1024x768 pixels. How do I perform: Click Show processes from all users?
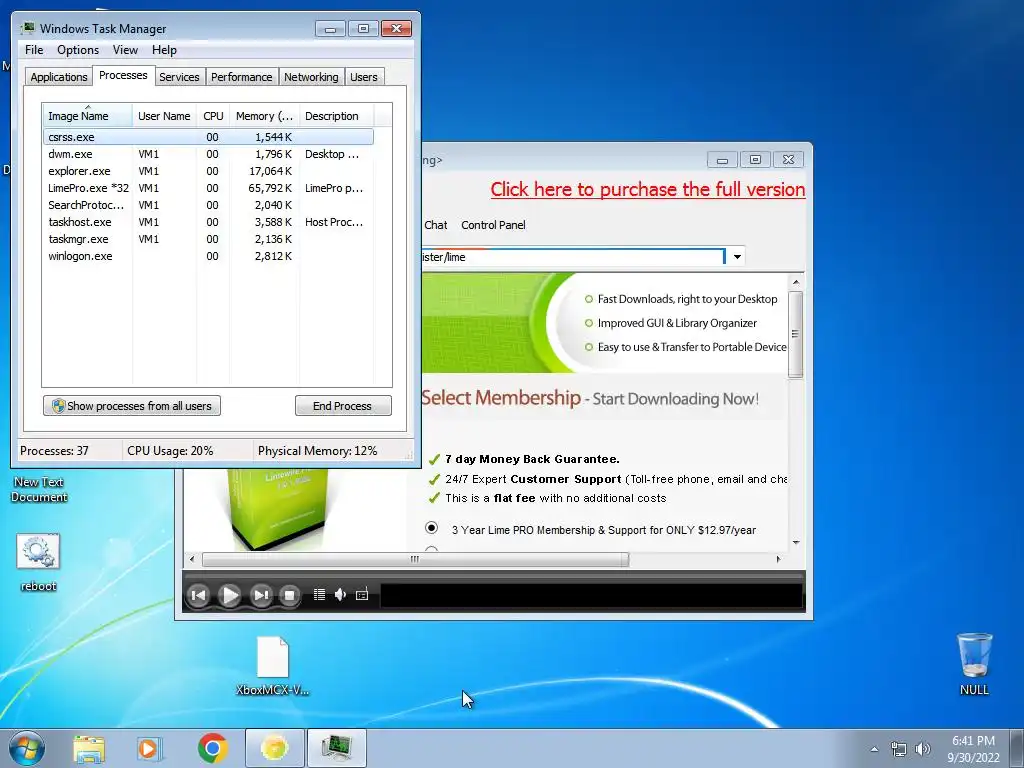pos(132,406)
